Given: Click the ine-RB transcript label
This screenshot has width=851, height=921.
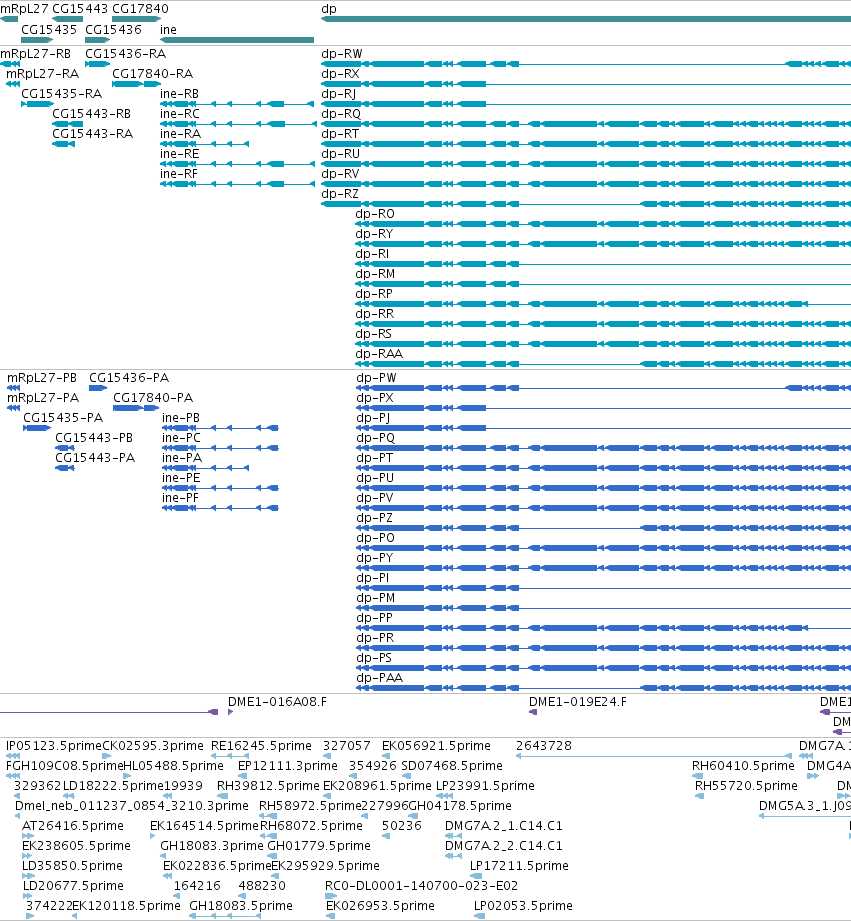Looking at the screenshot, I should (179, 94).
